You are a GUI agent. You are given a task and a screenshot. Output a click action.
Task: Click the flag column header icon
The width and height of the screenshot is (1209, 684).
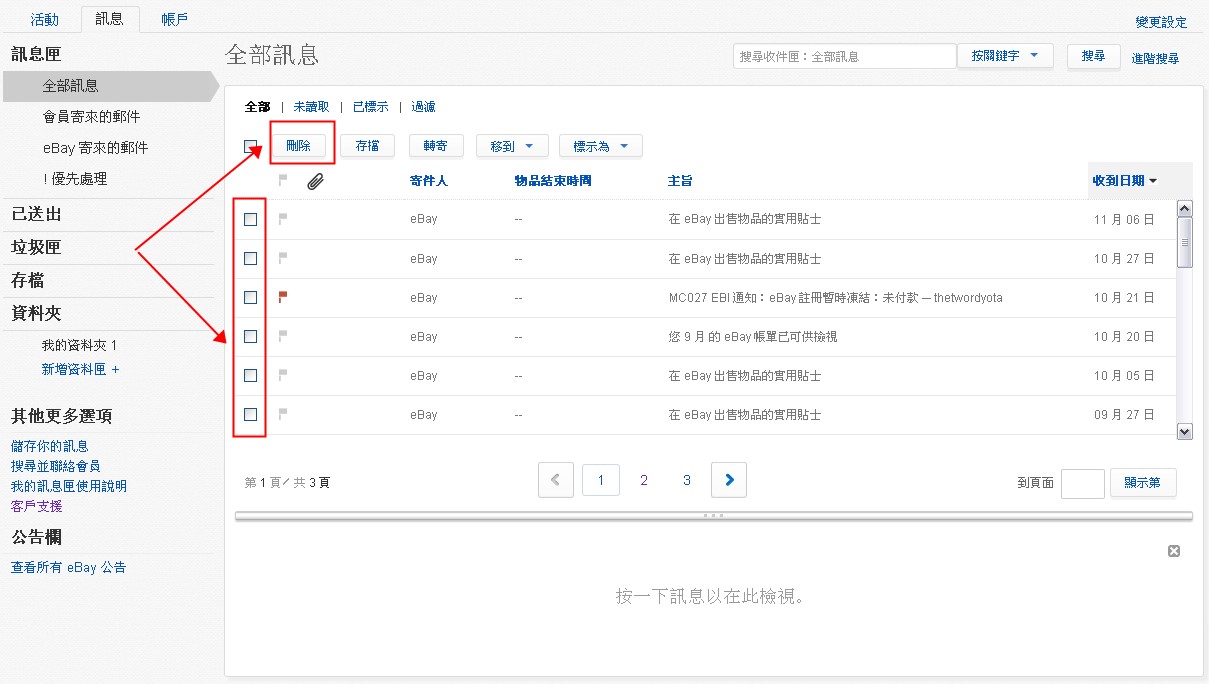pyautogui.click(x=282, y=180)
